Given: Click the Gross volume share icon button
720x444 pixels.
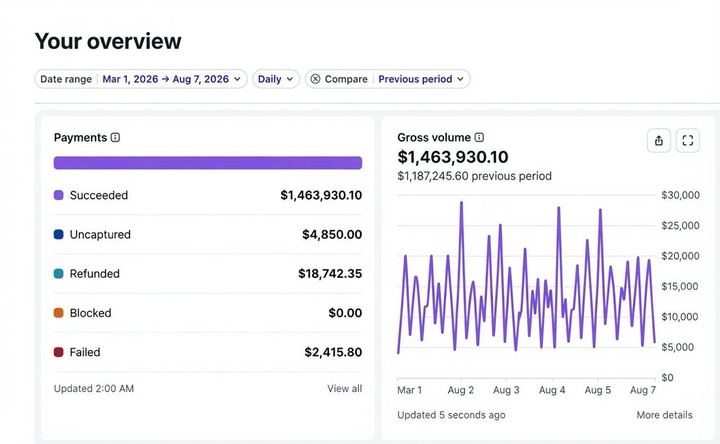Looking at the screenshot, I should (x=659, y=141).
